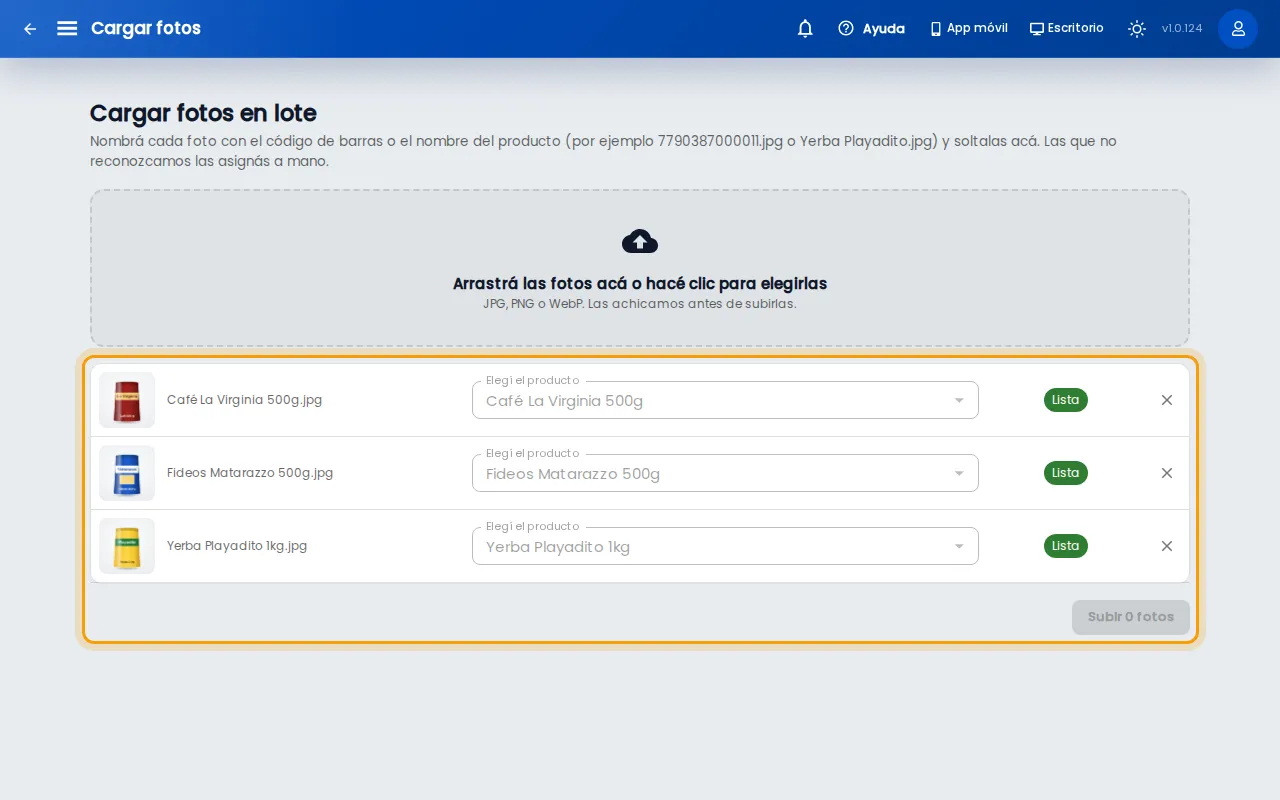The height and width of the screenshot is (800, 1280).
Task: Remove Yerba Playadito 1kg.jpg with X
Action: [1167, 546]
